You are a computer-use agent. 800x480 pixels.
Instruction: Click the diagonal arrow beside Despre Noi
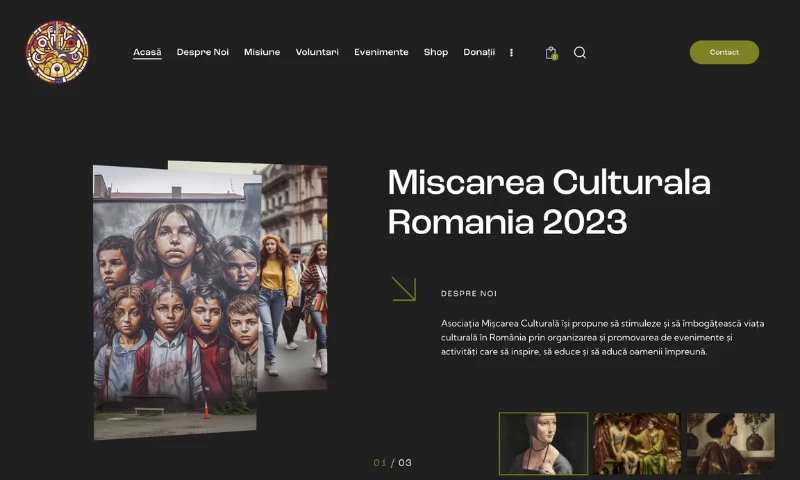(403, 289)
